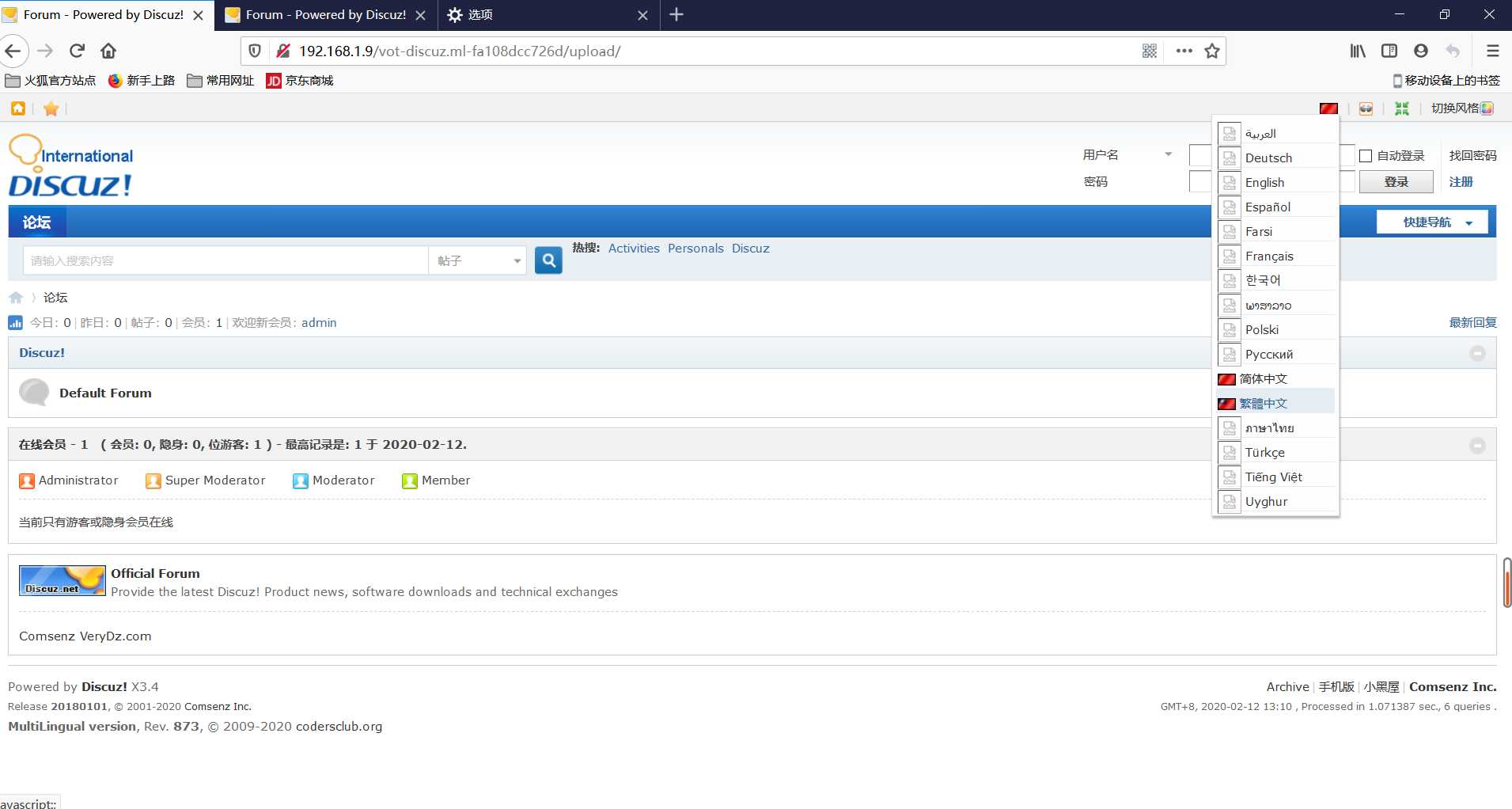Image resolution: width=1512 pixels, height=809 pixels.
Task: Open the Firefox account icon
Action: 1421,51
